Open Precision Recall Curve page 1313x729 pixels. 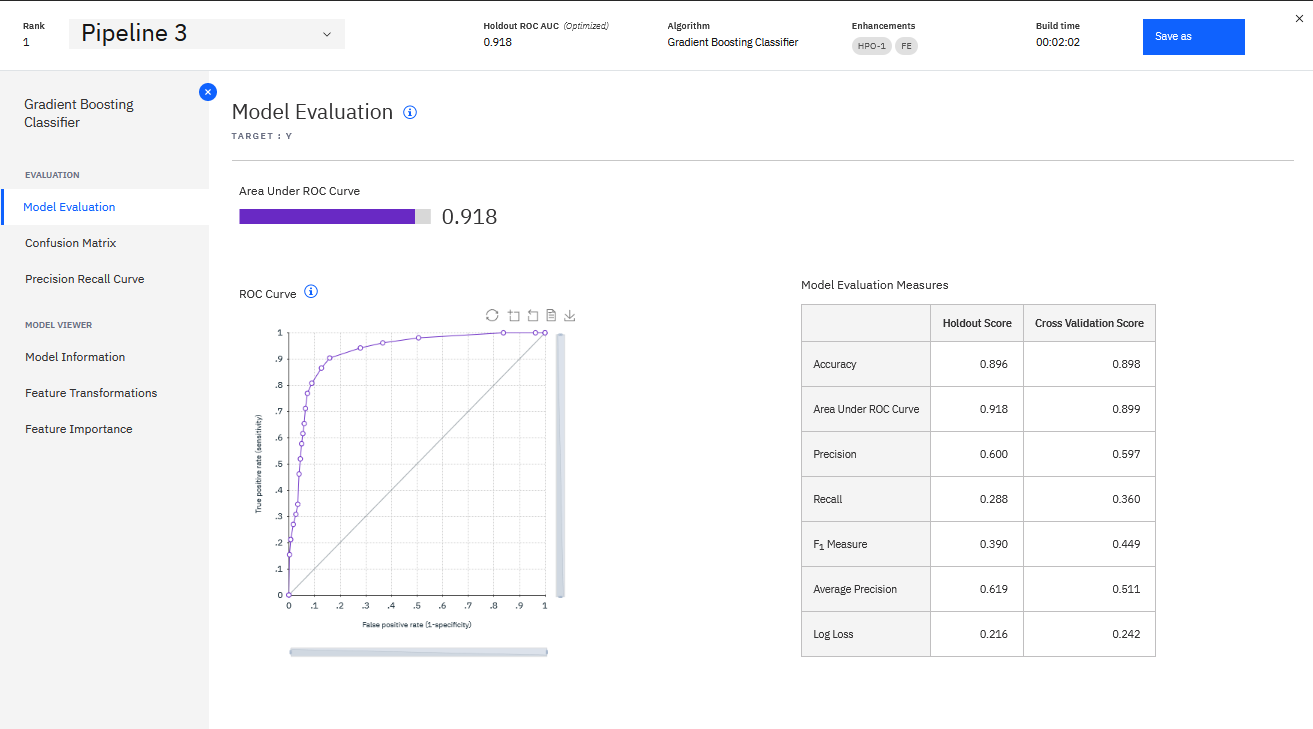click(85, 279)
